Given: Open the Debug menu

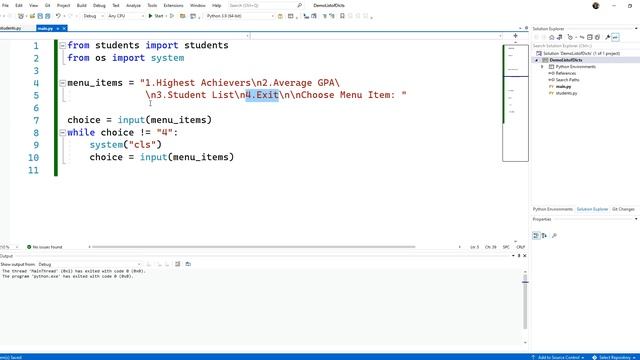Looking at the screenshot, I should click(x=99, y=5).
